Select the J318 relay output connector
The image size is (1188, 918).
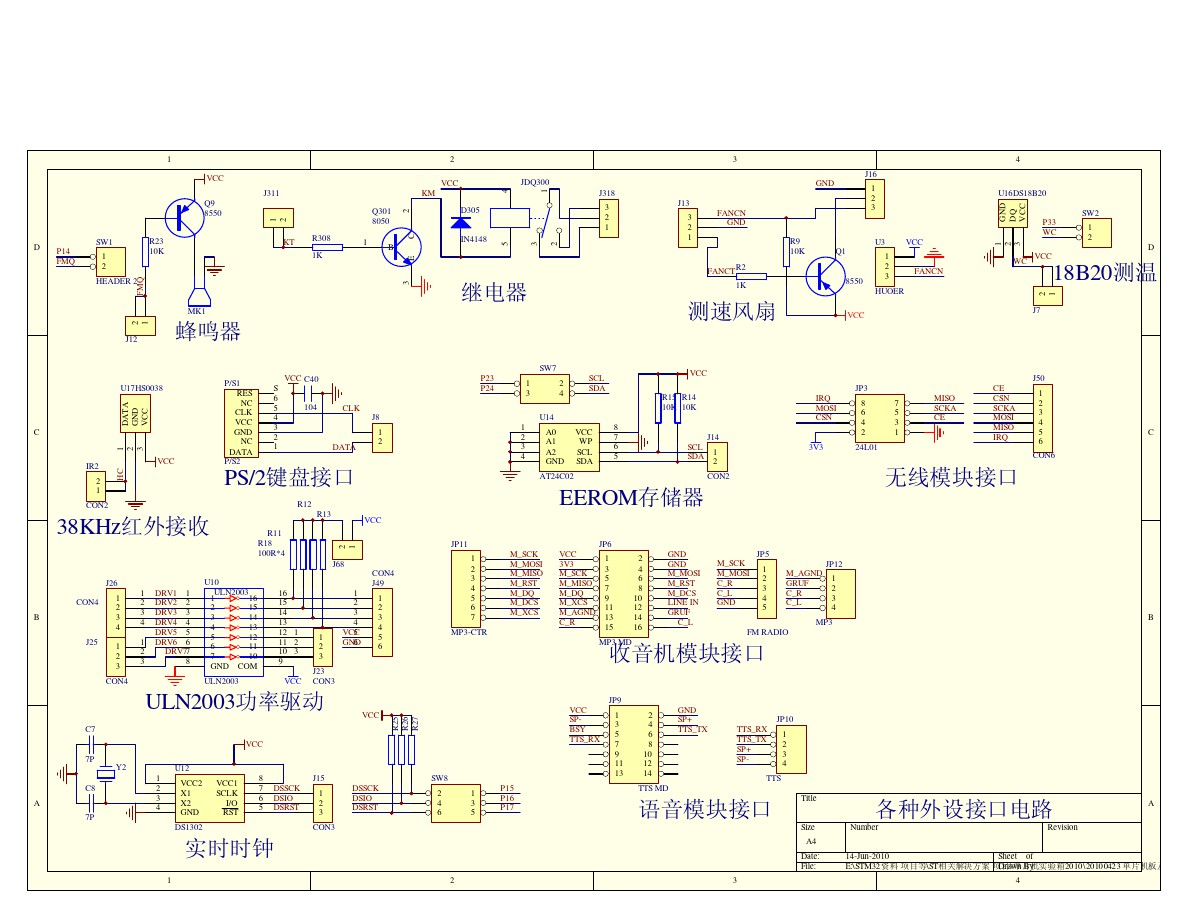608,217
